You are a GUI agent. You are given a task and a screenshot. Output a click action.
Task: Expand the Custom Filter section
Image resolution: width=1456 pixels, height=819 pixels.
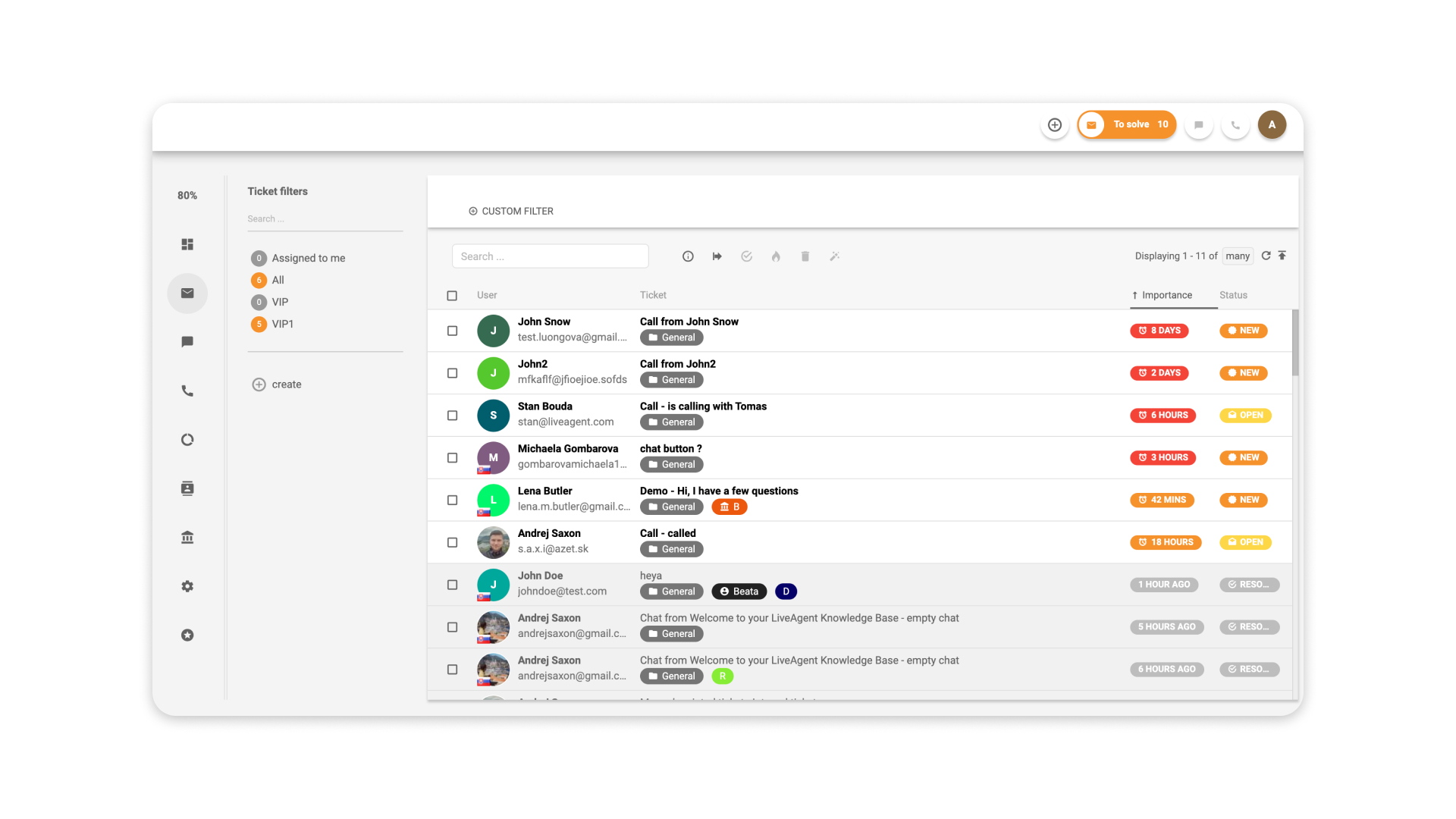pos(511,211)
